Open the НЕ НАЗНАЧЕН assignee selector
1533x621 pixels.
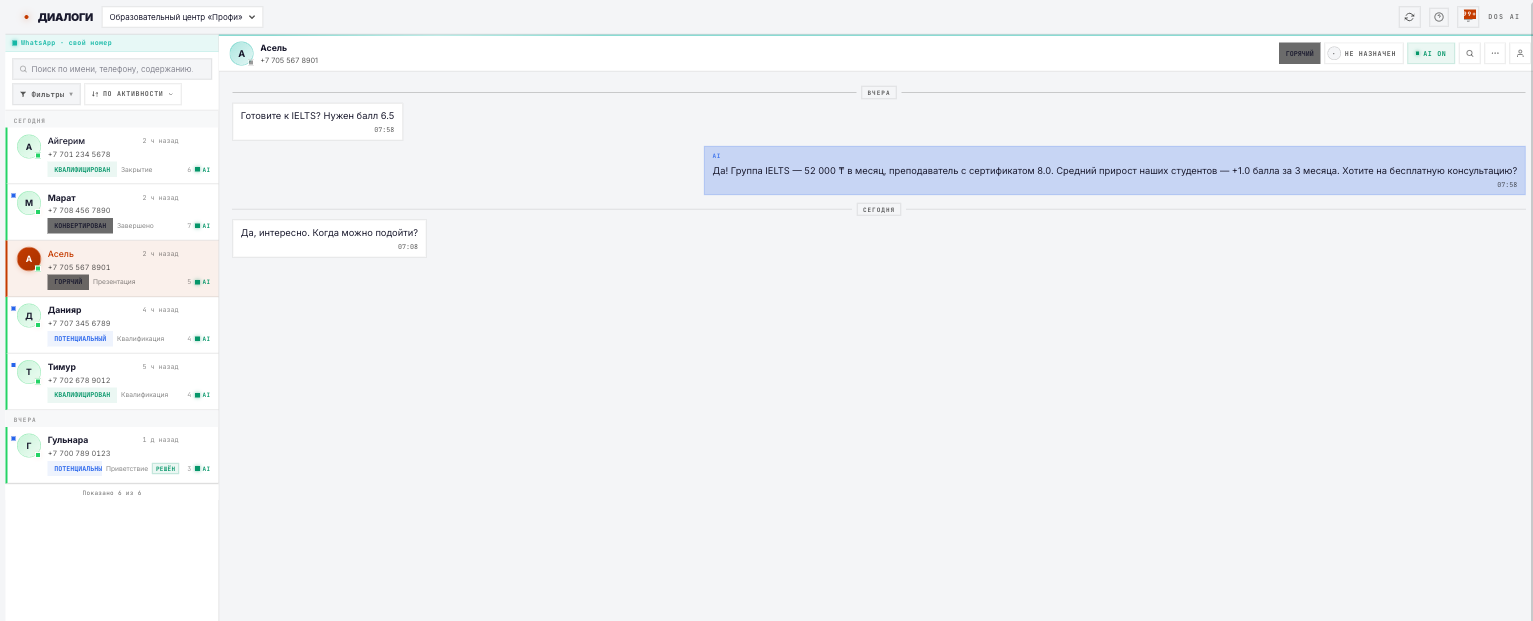(x=1363, y=53)
